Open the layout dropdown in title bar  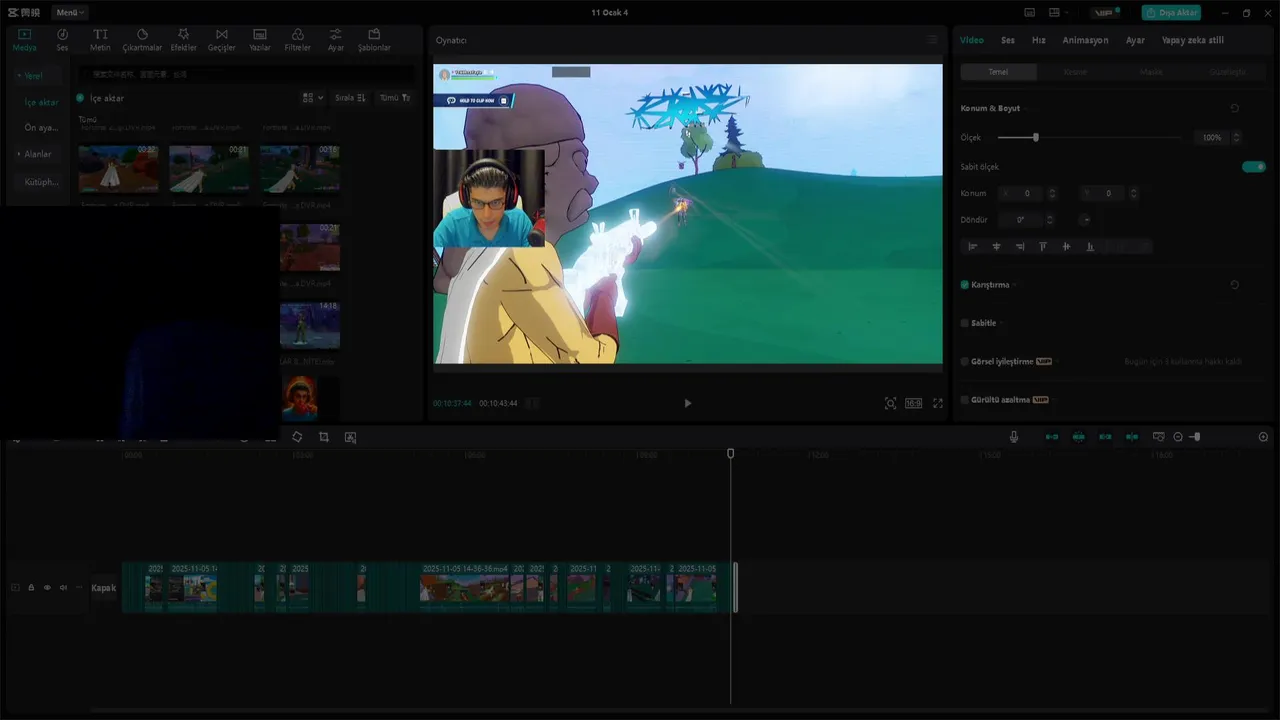pyautogui.click(x=1058, y=13)
